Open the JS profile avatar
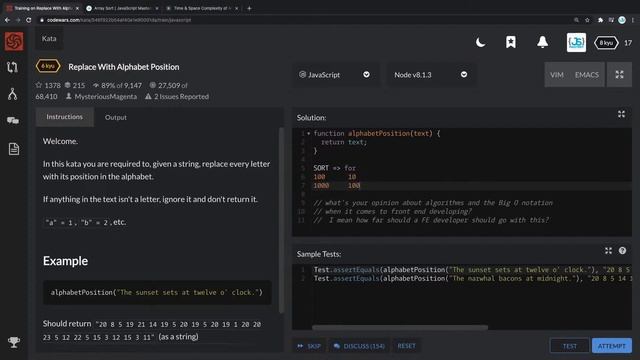The width and height of the screenshot is (640, 360). 576,42
